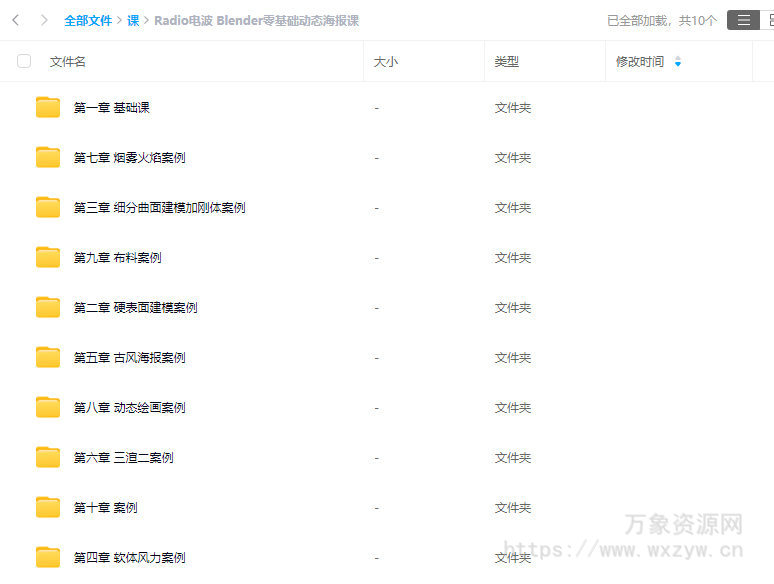Switch to grid view mode
Viewport: 774px width, 584px height.
(768, 20)
